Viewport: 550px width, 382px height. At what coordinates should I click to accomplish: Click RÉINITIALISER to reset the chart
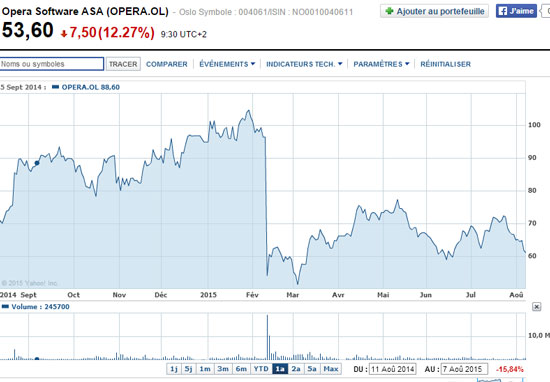tap(445, 64)
